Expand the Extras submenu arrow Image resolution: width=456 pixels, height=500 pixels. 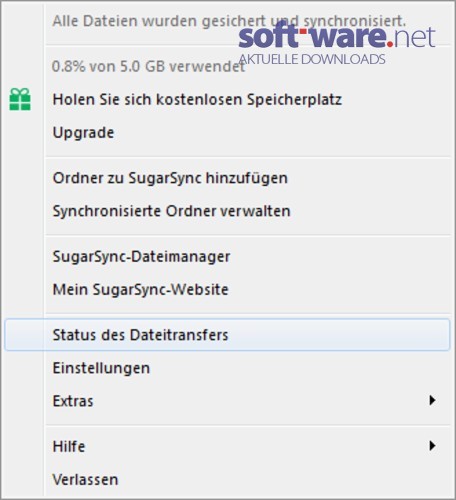[432, 400]
